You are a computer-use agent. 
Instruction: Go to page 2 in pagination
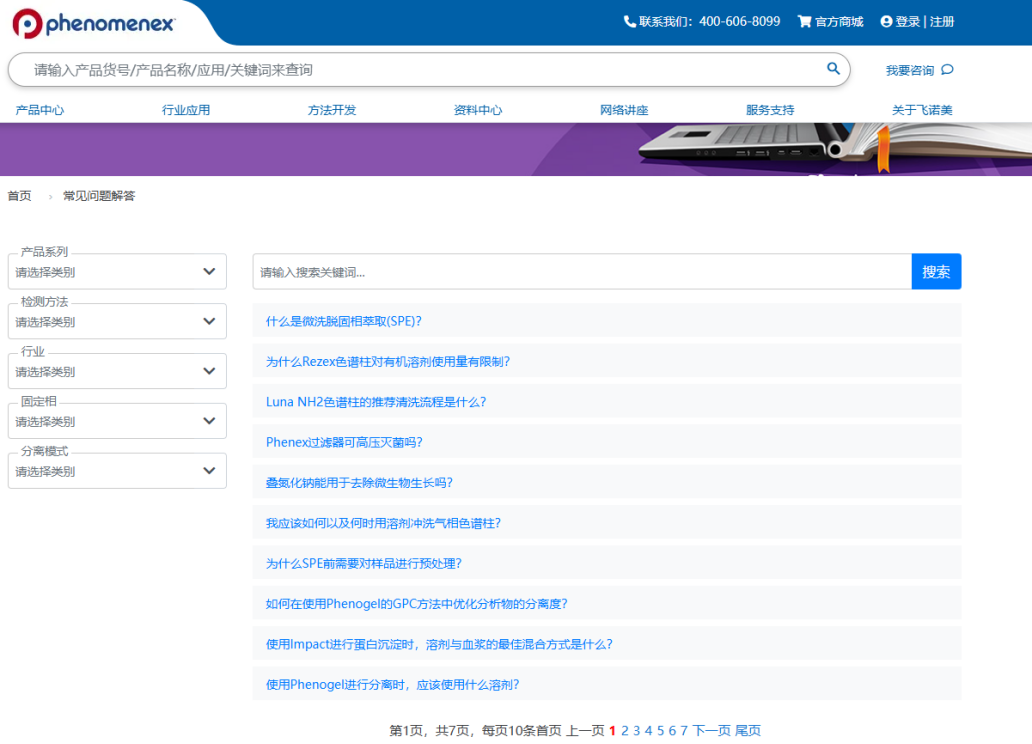pos(625,730)
